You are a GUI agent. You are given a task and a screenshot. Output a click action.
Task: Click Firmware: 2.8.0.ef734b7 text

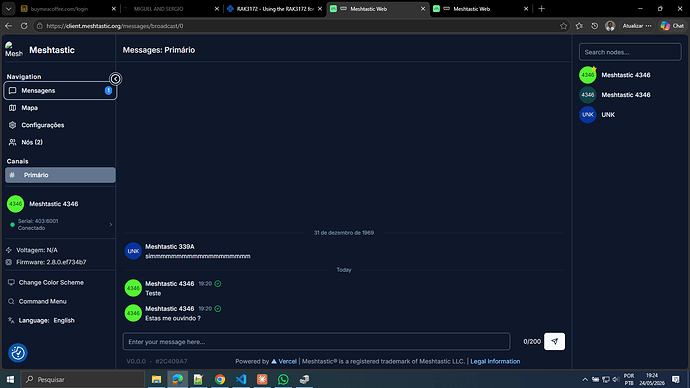[x=51, y=262]
